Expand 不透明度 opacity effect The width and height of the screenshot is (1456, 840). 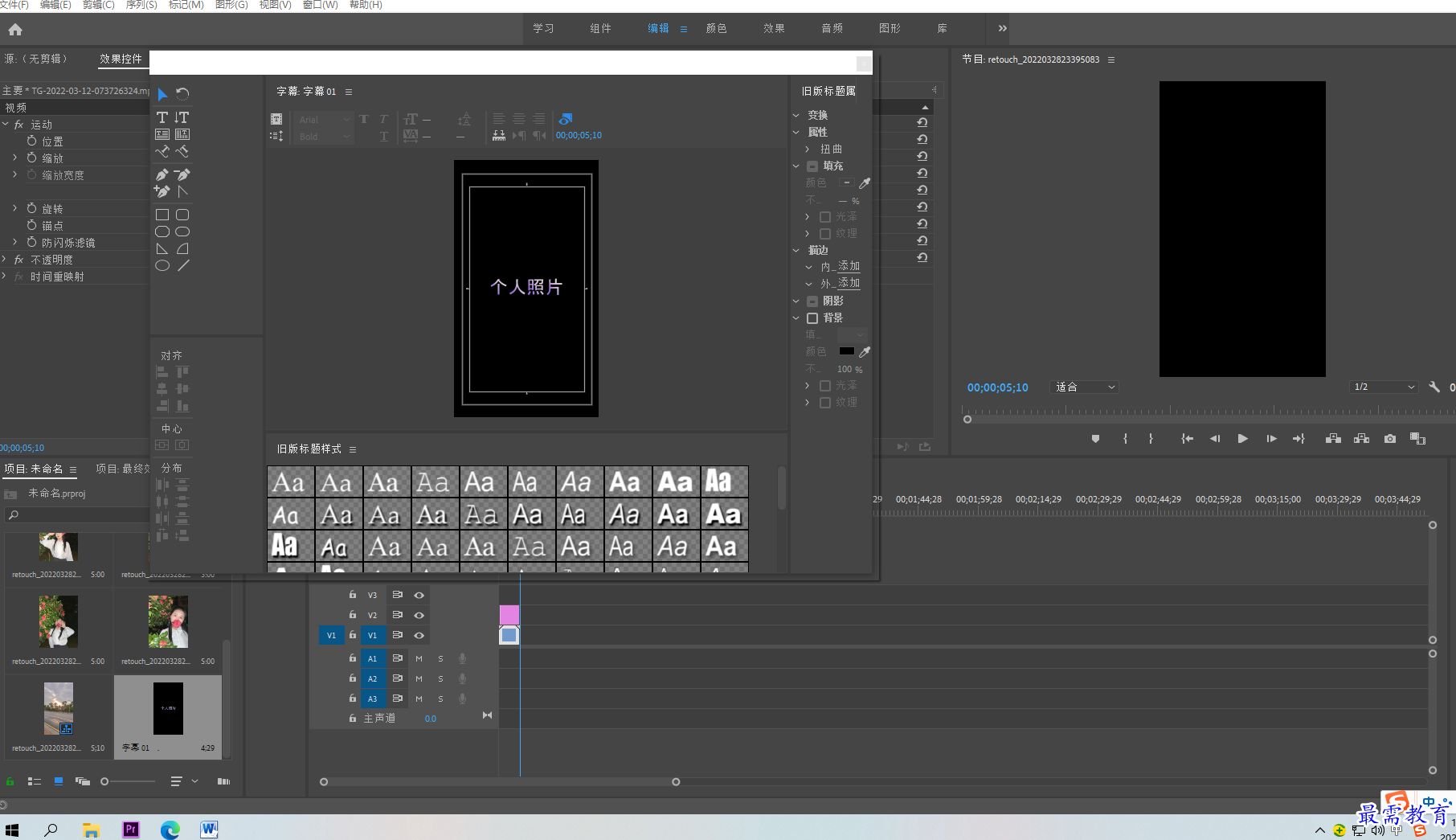tap(5, 259)
